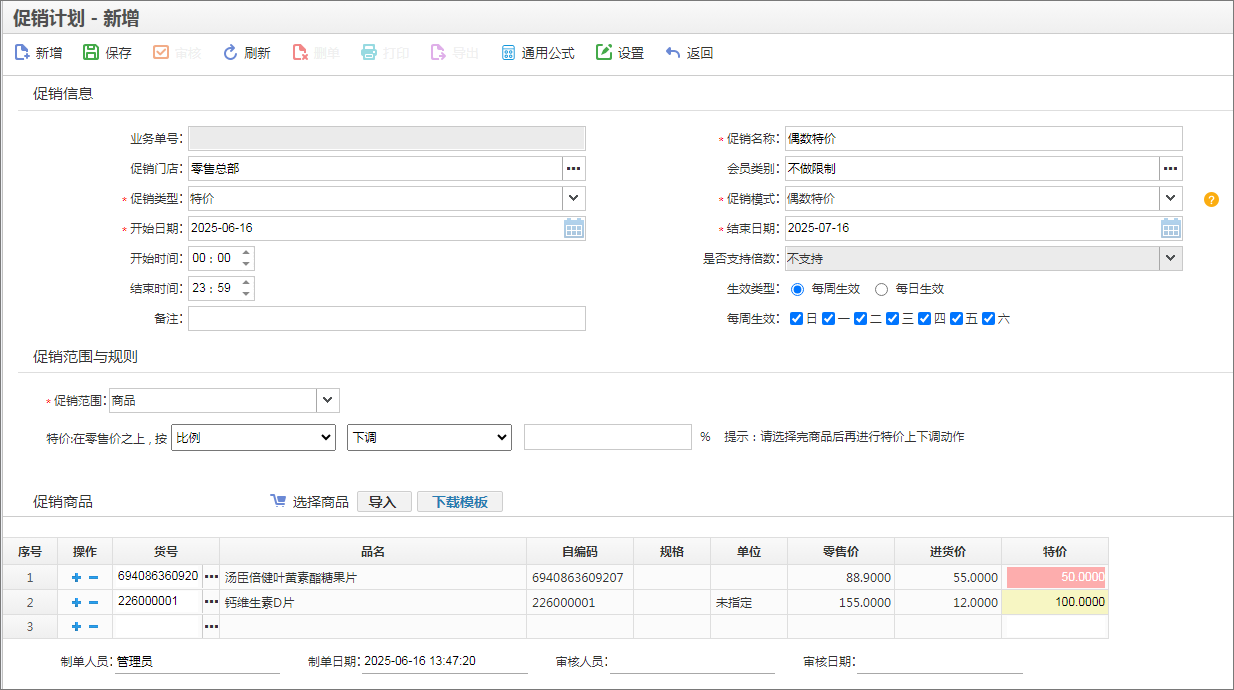1234x690 pixels.
Task: Click the orange help question mark
Action: tap(1211, 199)
